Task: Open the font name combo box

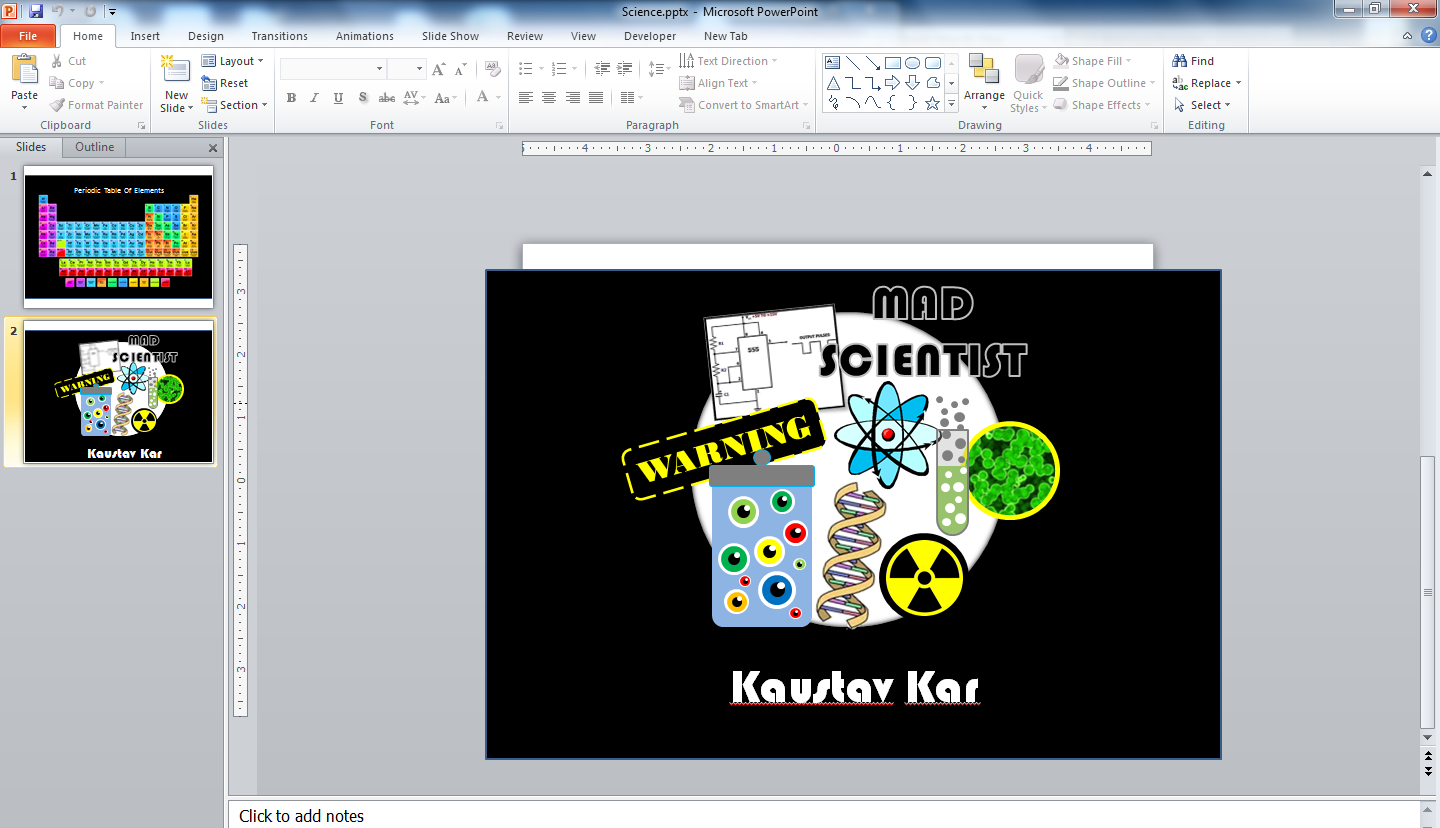Action: point(333,69)
